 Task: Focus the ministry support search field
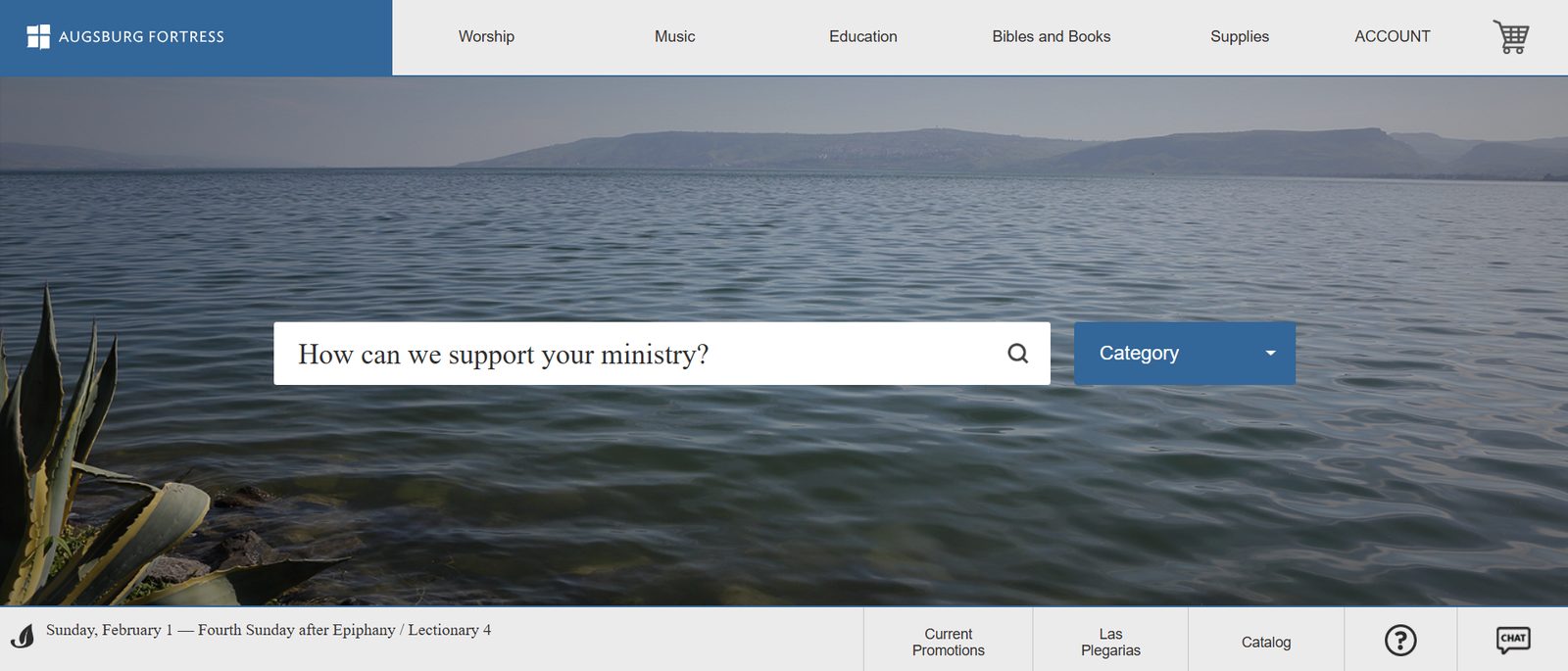pyautogui.click(x=661, y=354)
